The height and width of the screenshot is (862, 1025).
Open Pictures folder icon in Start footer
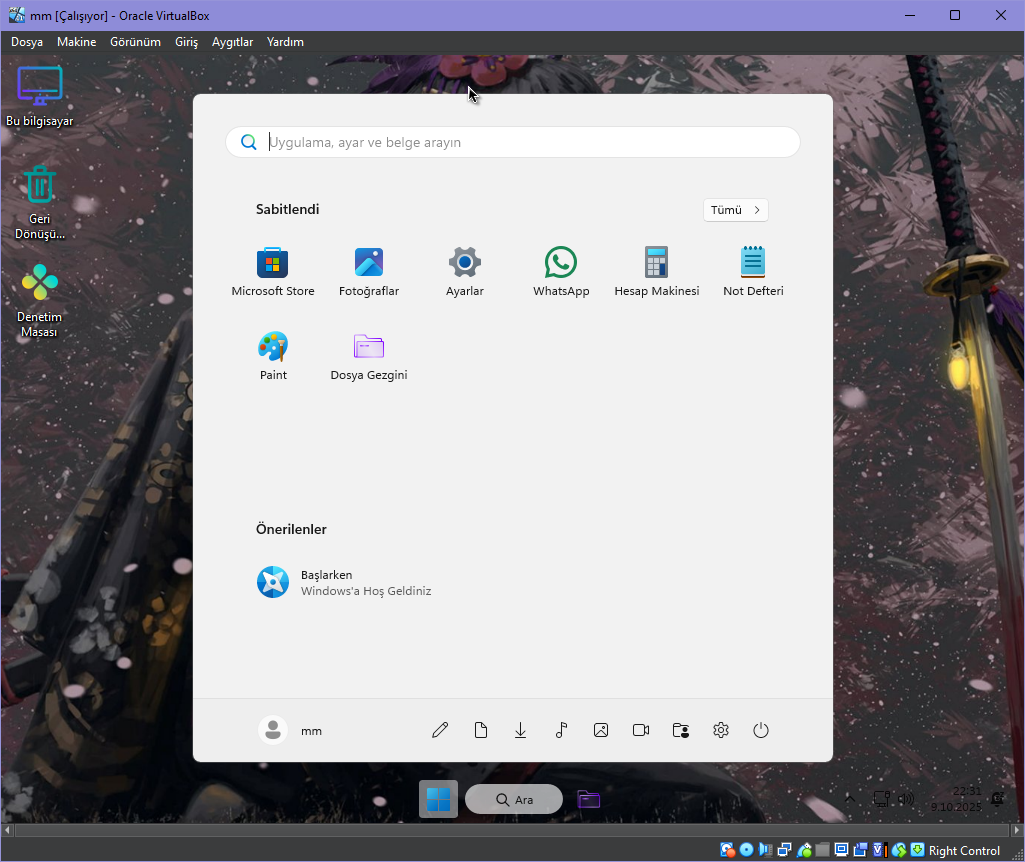point(601,730)
